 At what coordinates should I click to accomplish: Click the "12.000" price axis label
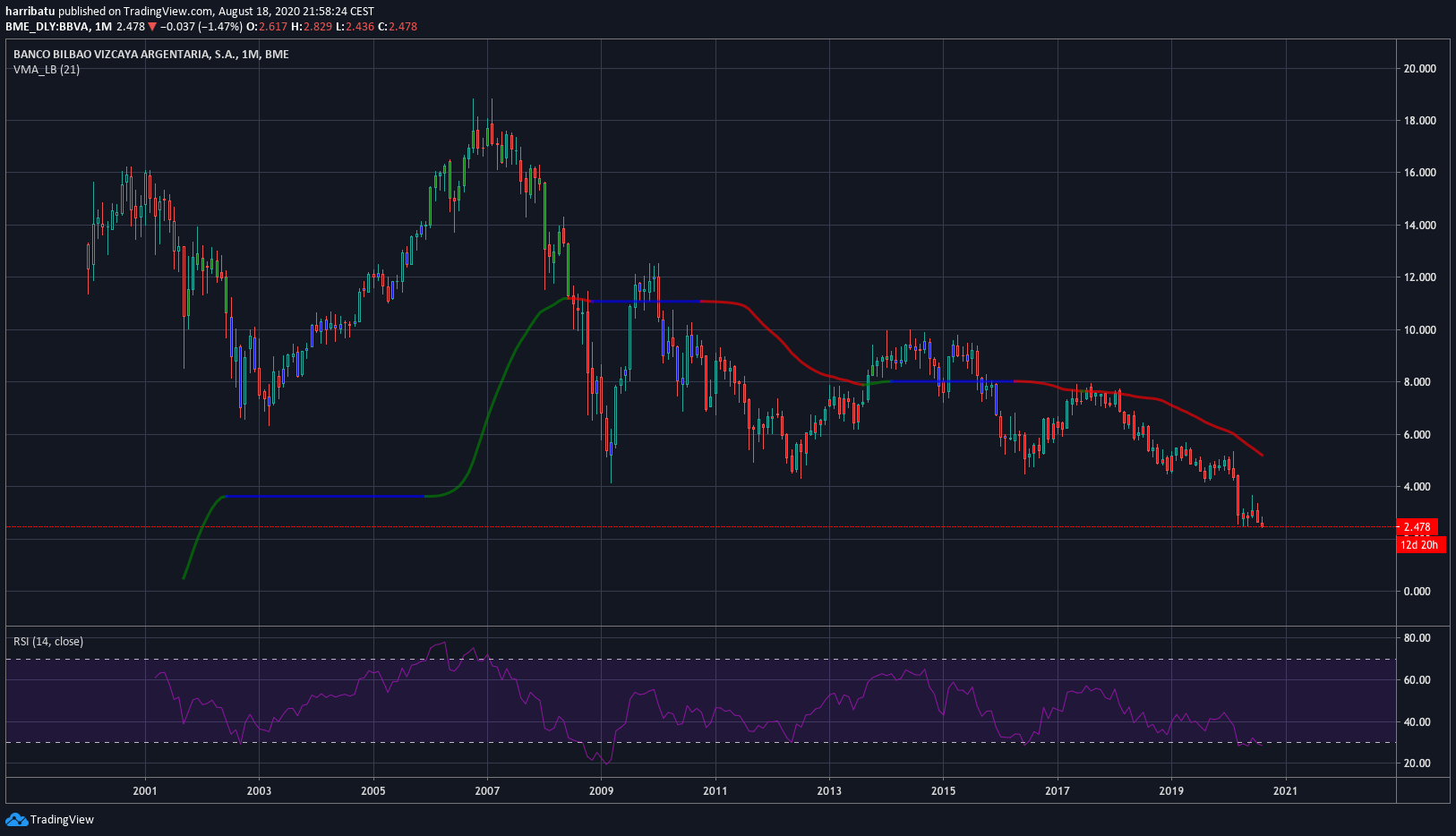1419,277
